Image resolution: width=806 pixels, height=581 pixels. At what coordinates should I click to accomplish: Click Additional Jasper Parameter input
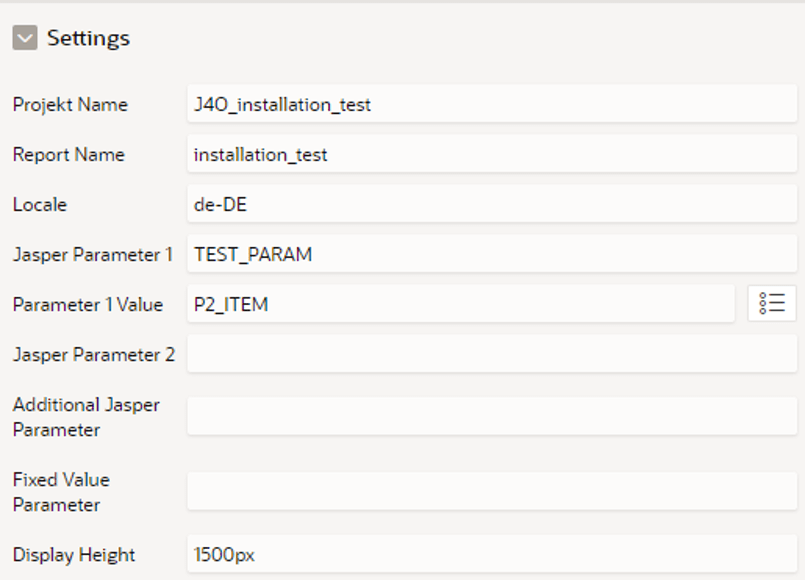tap(492, 416)
